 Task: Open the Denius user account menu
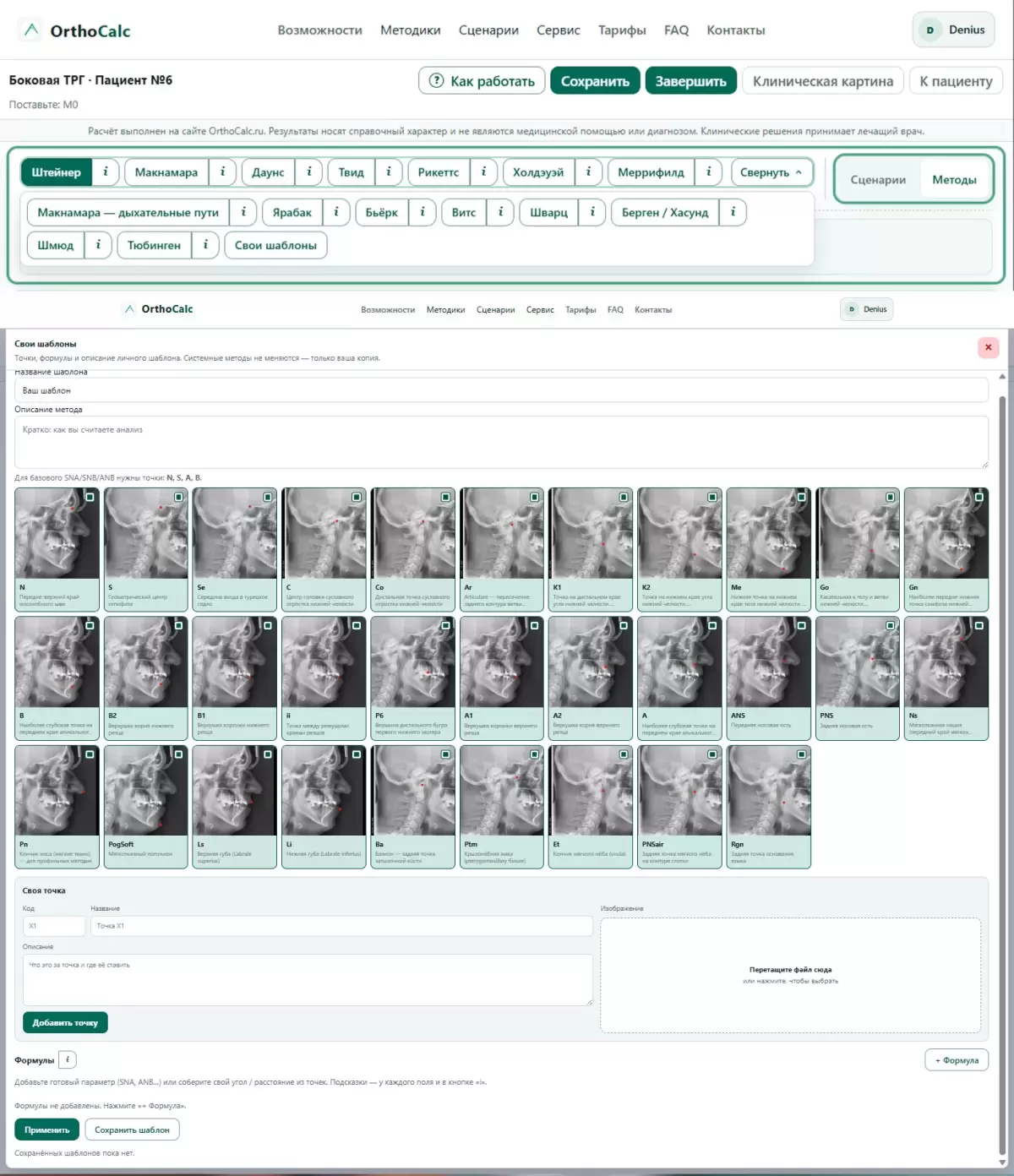(954, 30)
